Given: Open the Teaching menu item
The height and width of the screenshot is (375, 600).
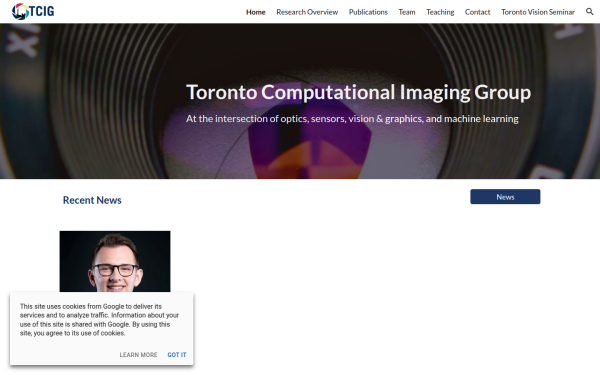Looking at the screenshot, I should click(x=440, y=12).
